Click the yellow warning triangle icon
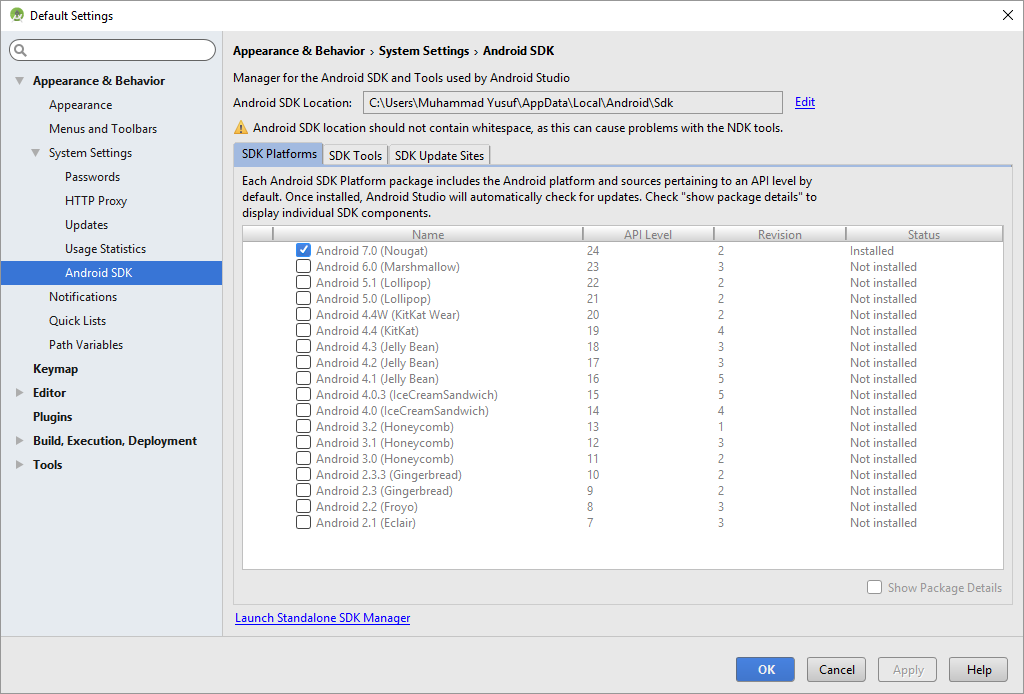 click(x=241, y=127)
